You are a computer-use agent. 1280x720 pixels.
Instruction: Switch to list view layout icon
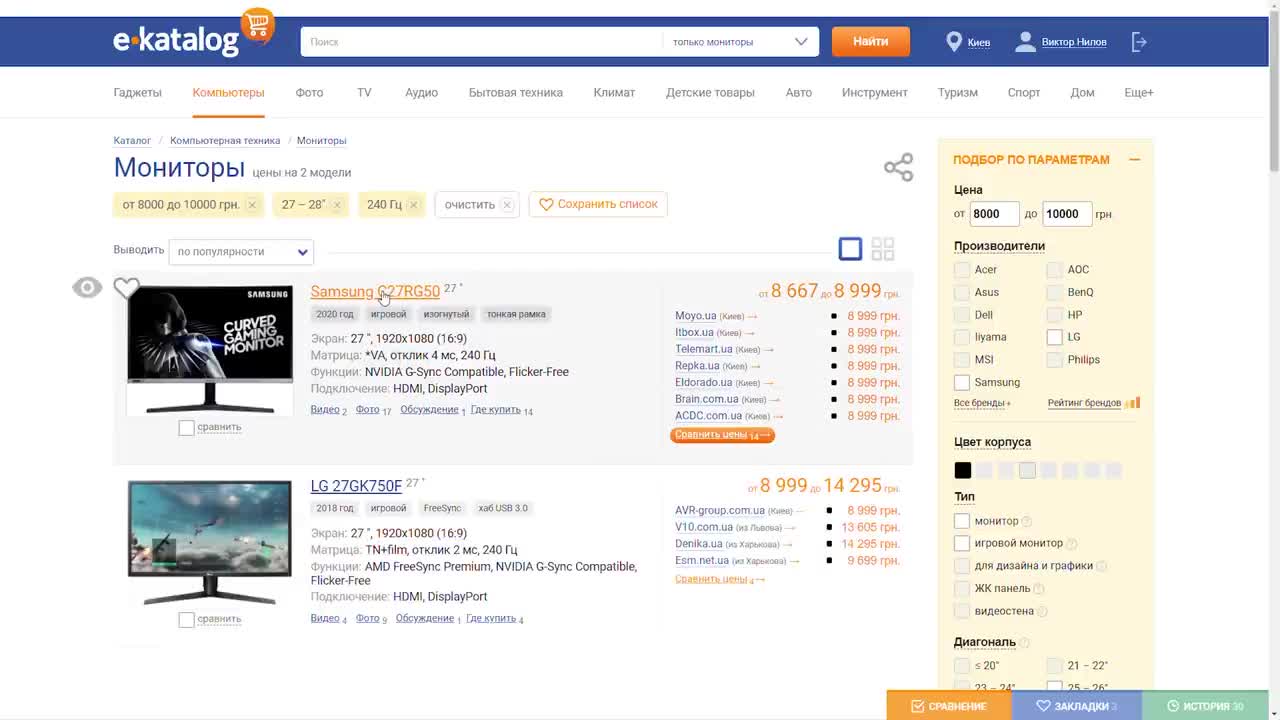pyautogui.click(x=850, y=249)
